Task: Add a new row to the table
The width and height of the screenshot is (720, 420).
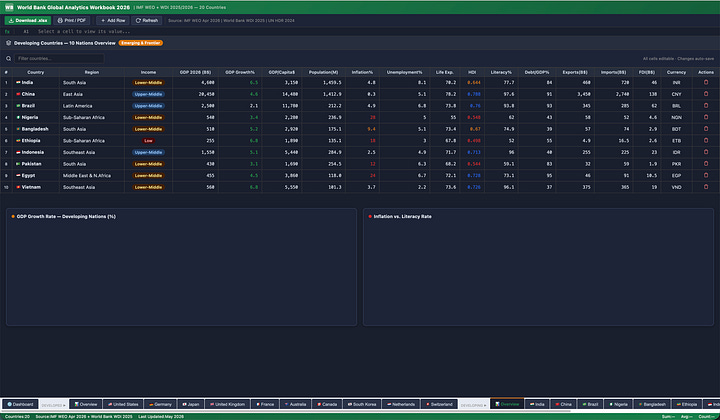Action: [112, 20]
